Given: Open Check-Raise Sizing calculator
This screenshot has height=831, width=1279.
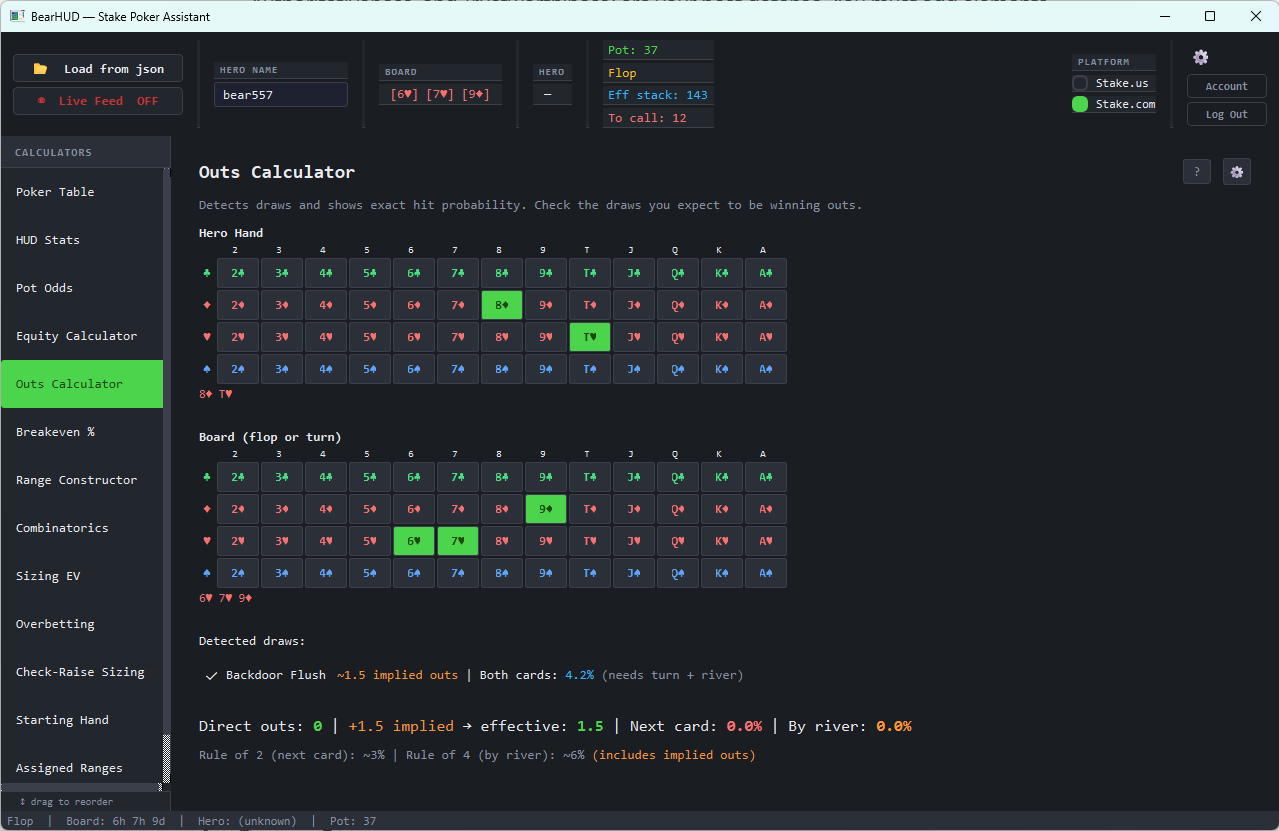Looking at the screenshot, I should click(82, 672).
